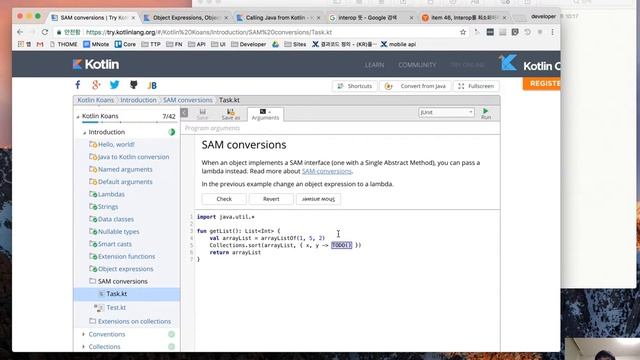
Task: Run the code with the green arrow
Action: click(x=486, y=113)
